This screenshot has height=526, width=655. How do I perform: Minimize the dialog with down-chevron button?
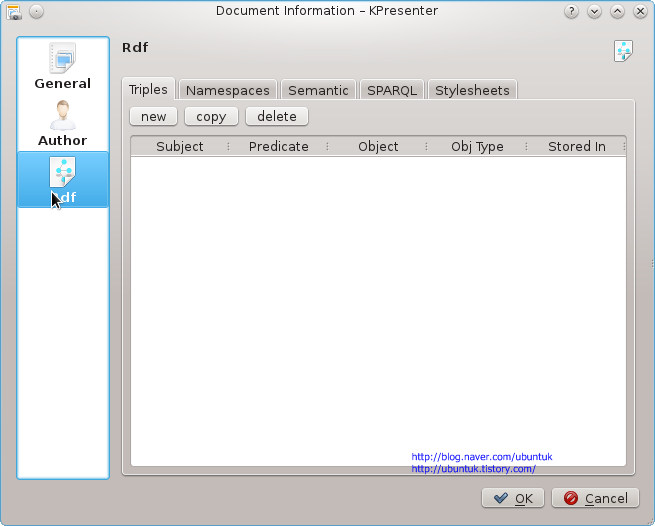pos(594,11)
